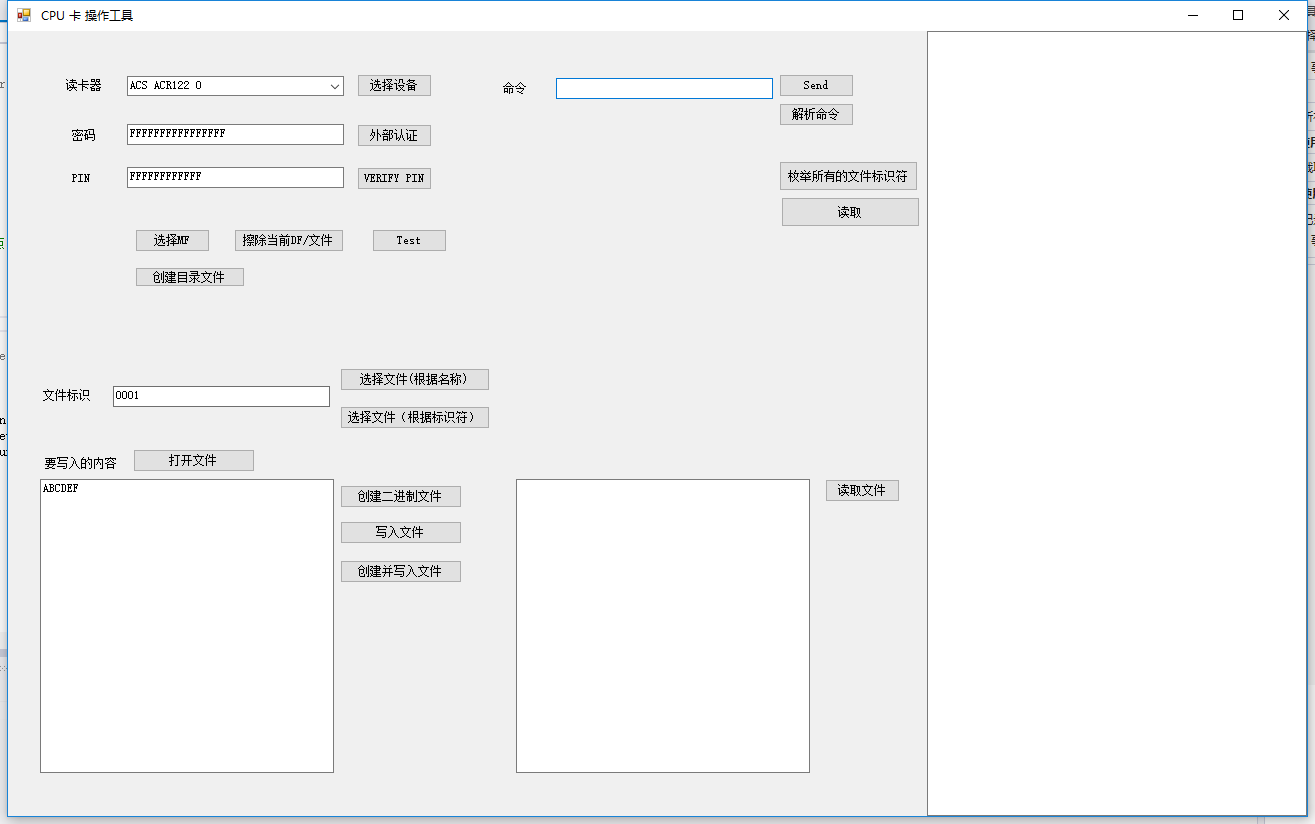Click the 选择设备 button
The image size is (1315, 824).
pos(394,85)
